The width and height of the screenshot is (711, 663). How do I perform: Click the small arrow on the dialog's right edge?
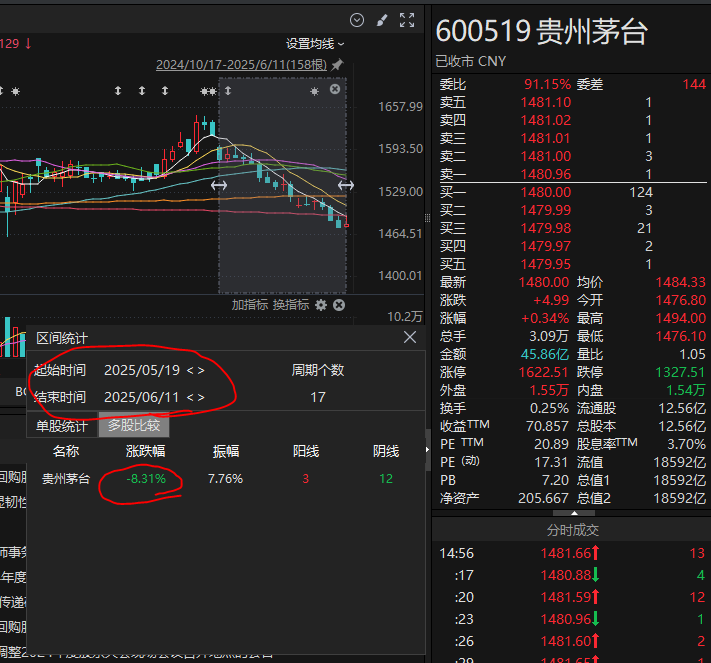(x=427, y=449)
